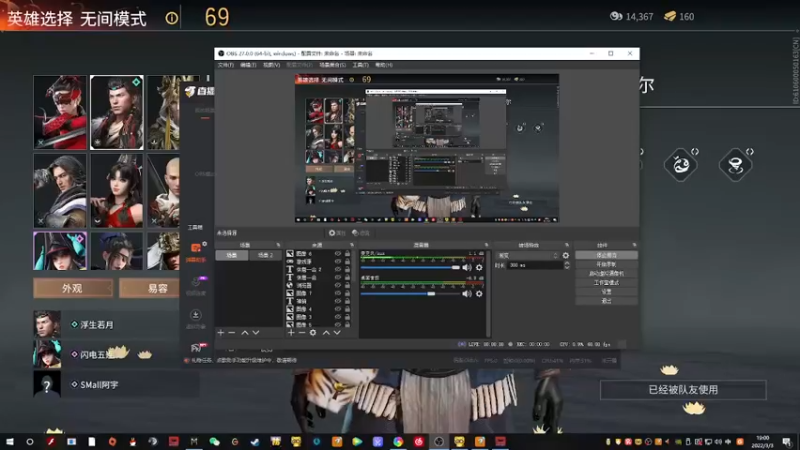Hide the 图像 6 source eye icon
The width and height of the screenshot is (800, 450).
(338, 254)
